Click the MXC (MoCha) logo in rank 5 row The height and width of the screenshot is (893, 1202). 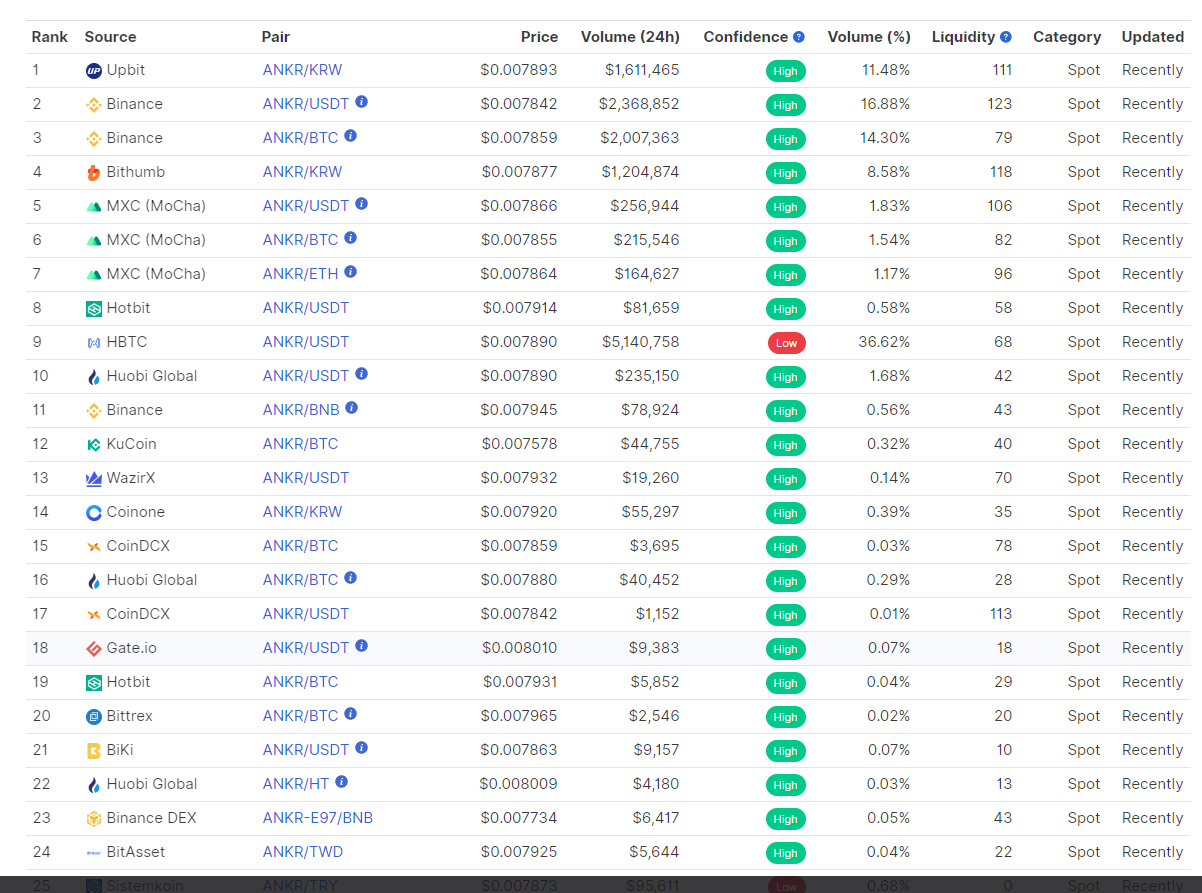point(94,207)
